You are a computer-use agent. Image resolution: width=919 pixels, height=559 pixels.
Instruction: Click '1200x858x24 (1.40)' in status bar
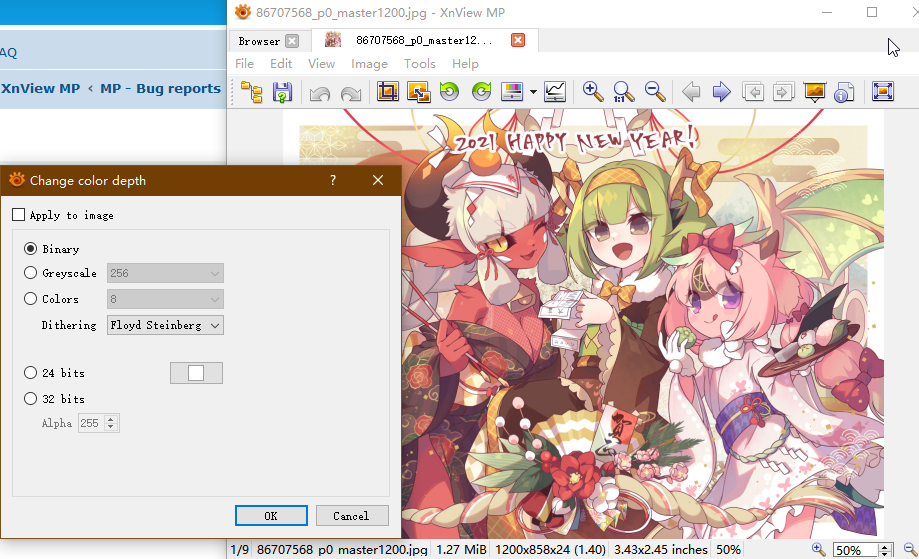pos(550,550)
